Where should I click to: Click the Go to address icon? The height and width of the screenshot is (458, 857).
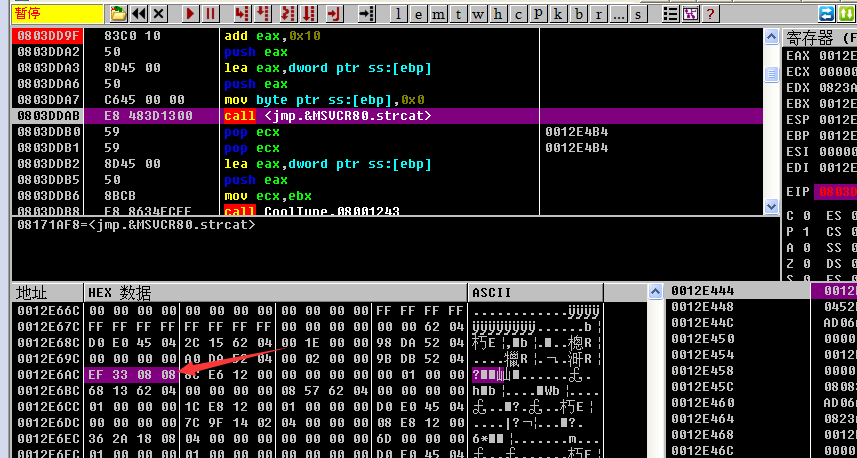[x=367, y=14]
